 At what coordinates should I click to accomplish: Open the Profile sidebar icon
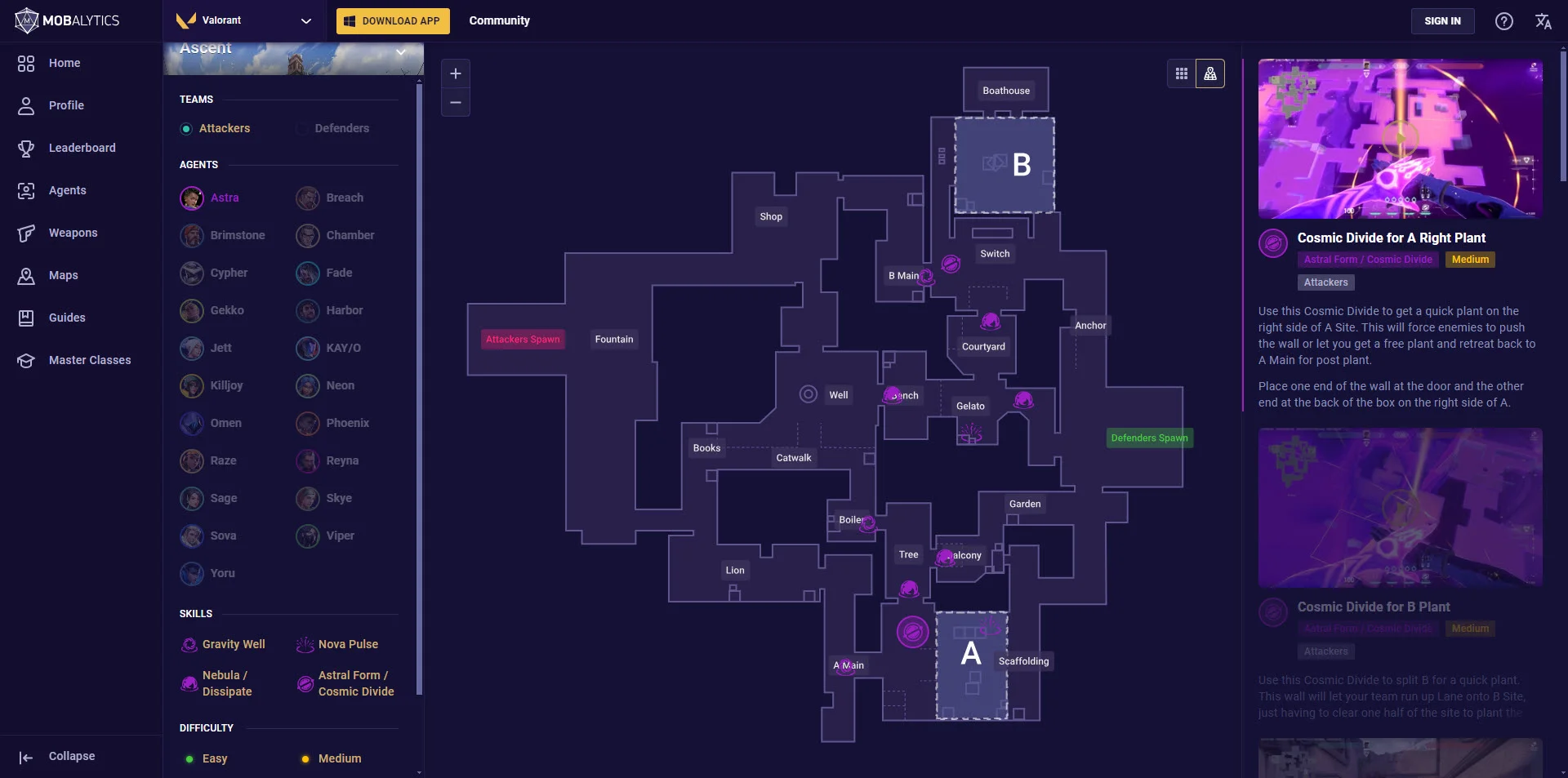click(x=26, y=105)
